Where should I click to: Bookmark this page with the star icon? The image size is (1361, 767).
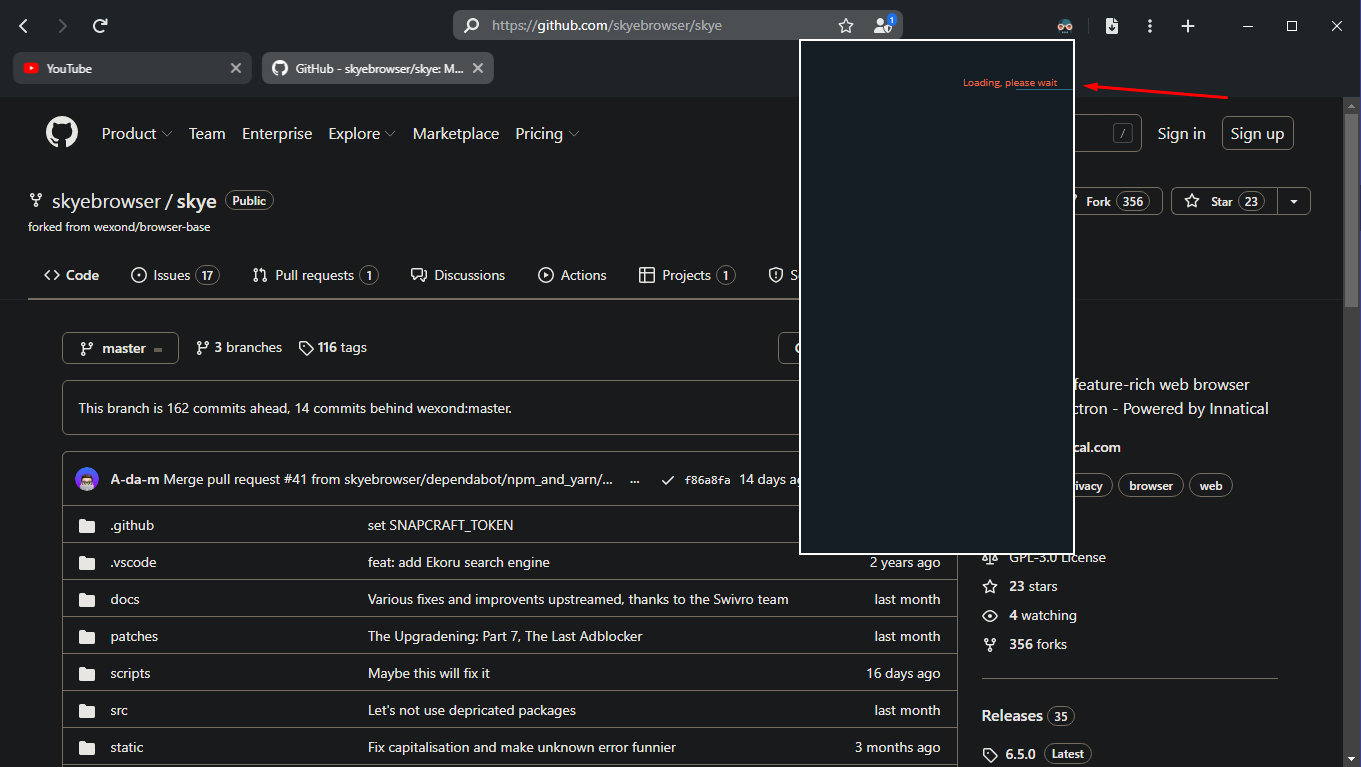click(845, 25)
